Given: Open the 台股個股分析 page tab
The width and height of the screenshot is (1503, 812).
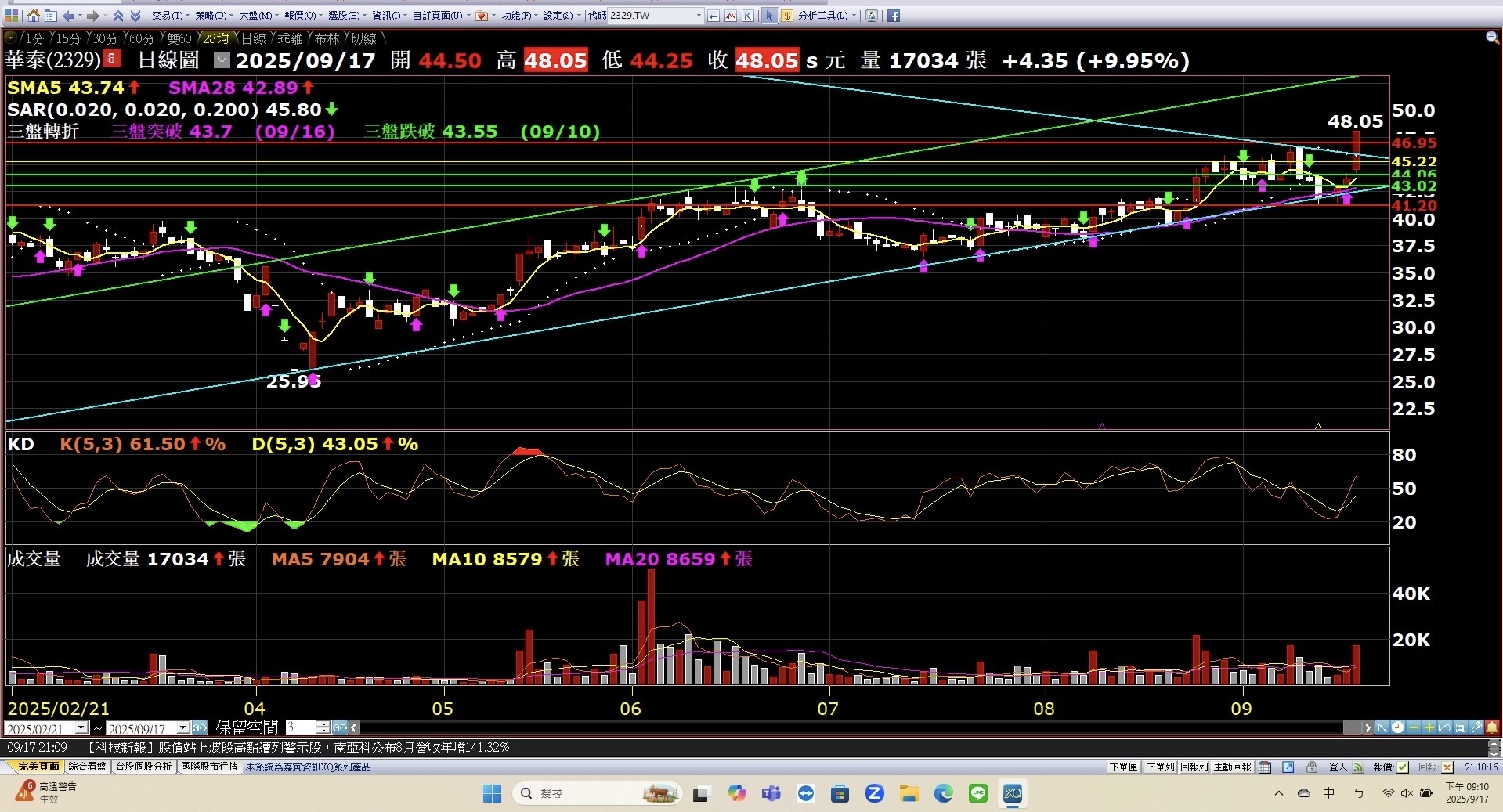Looking at the screenshot, I should click(x=144, y=767).
